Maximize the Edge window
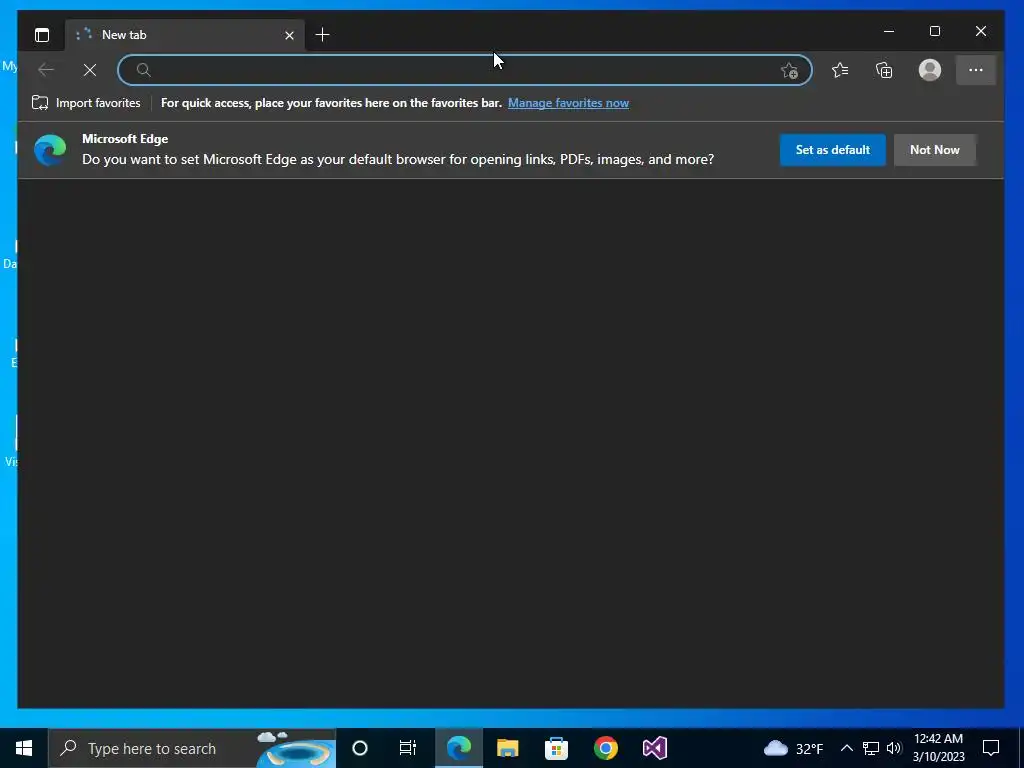 (935, 31)
